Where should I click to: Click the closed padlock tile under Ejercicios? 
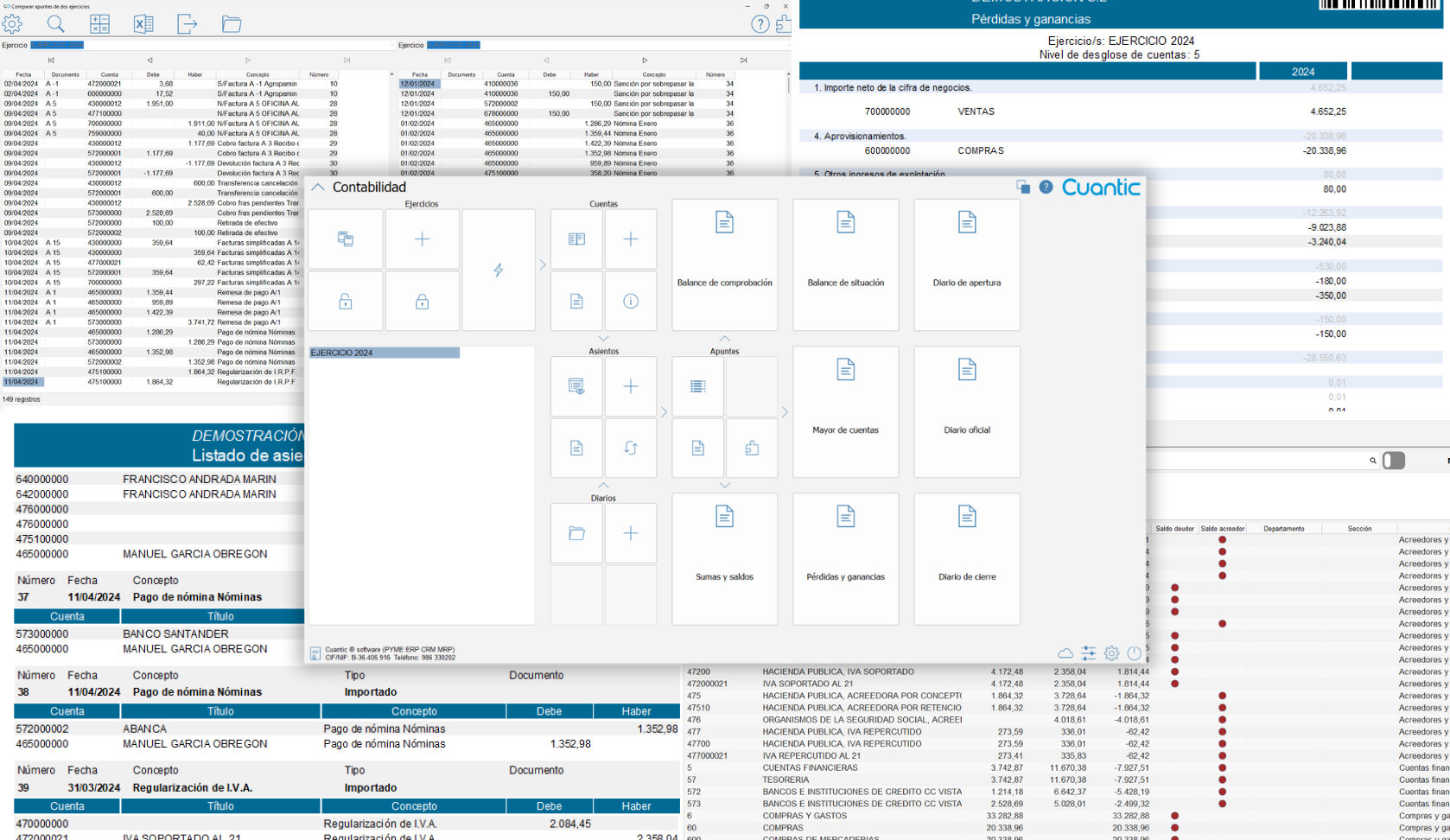point(423,302)
